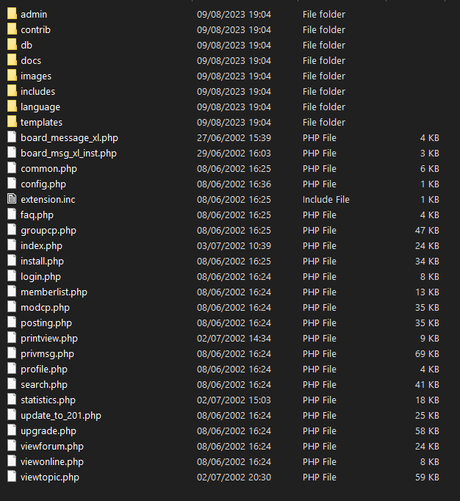Select the file name common.php
This screenshot has height=501, width=460.
(x=49, y=169)
